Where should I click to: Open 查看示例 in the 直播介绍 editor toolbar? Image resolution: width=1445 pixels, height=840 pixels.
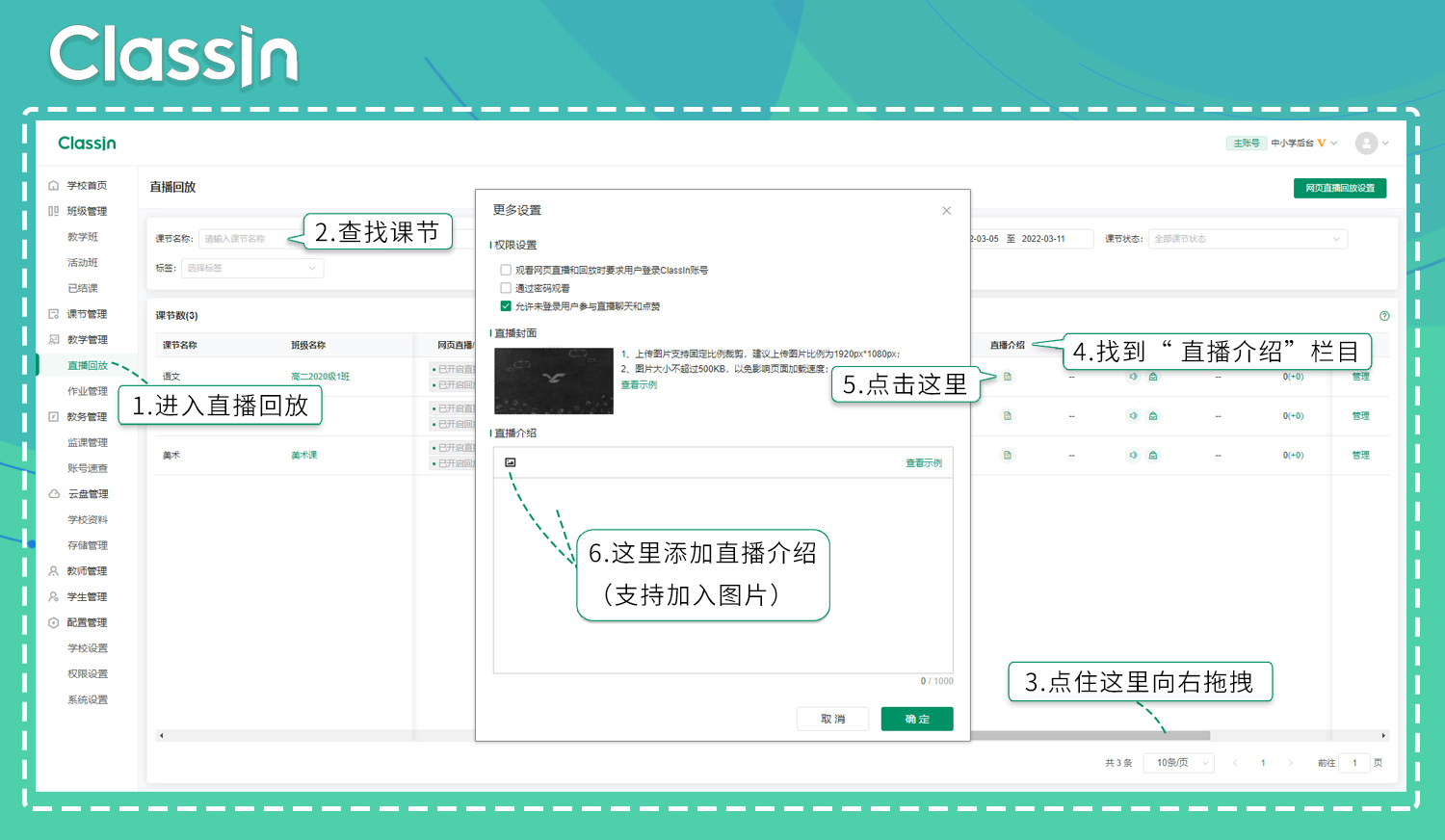[924, 463]
